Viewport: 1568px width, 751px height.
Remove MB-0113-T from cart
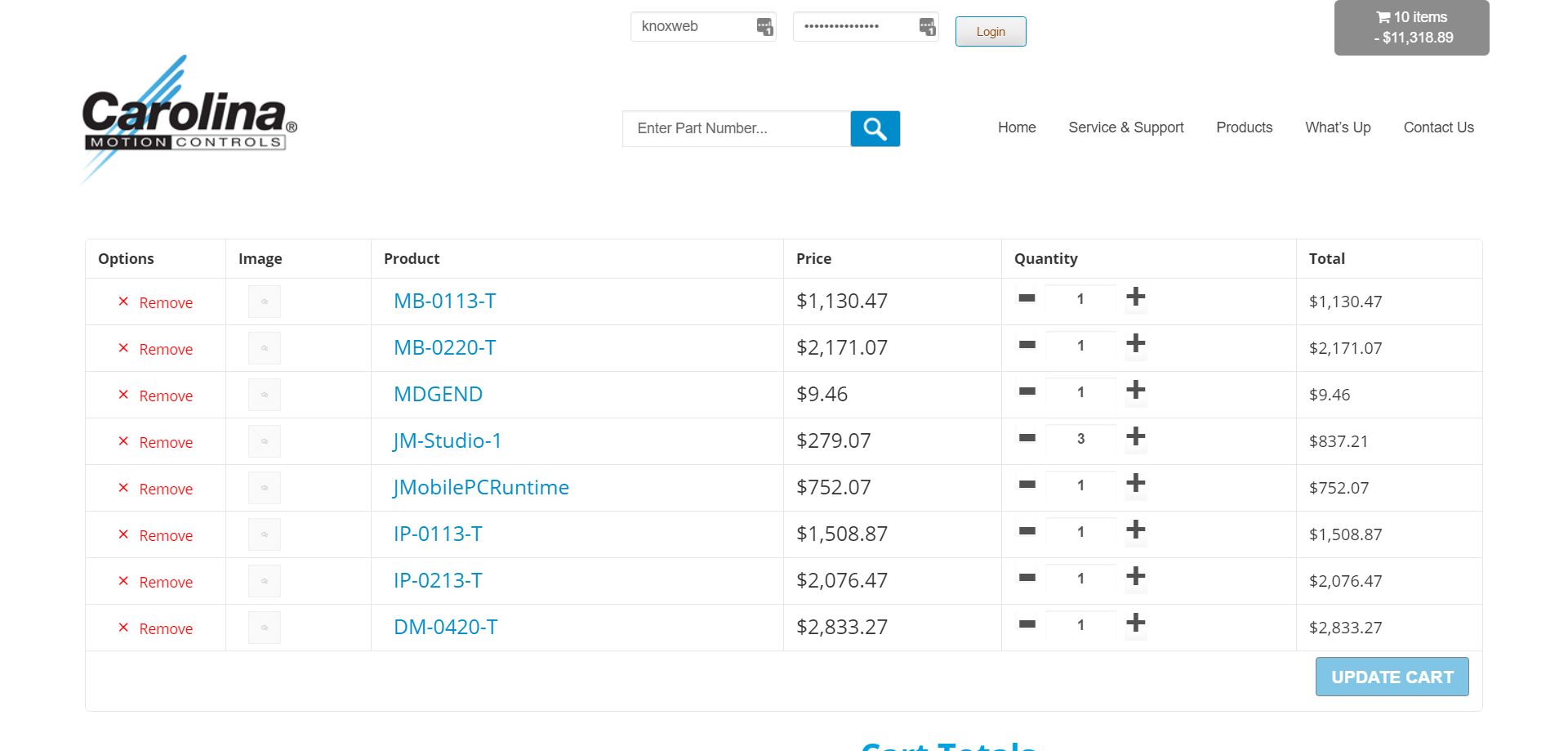pyautogui.click(x=156, y=302)
